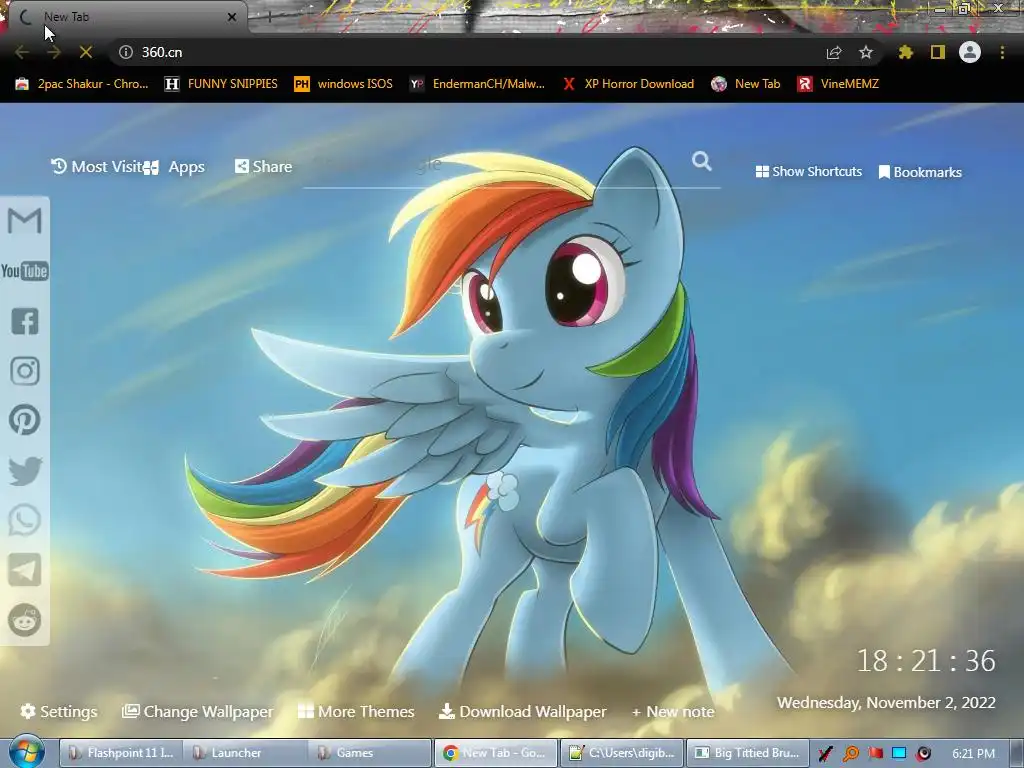Viewport: 1024px width, 768px height.
Task: Open Twitter sidebar shortcut
Action: coord(25,471)
